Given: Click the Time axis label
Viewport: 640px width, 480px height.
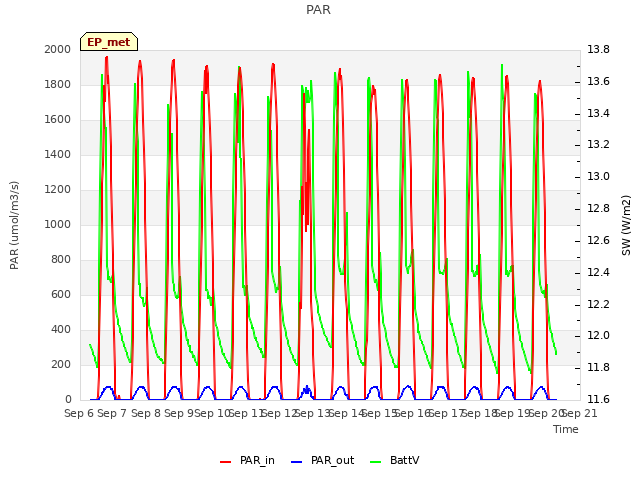Looking at the screenshot, I should point(566,429).
